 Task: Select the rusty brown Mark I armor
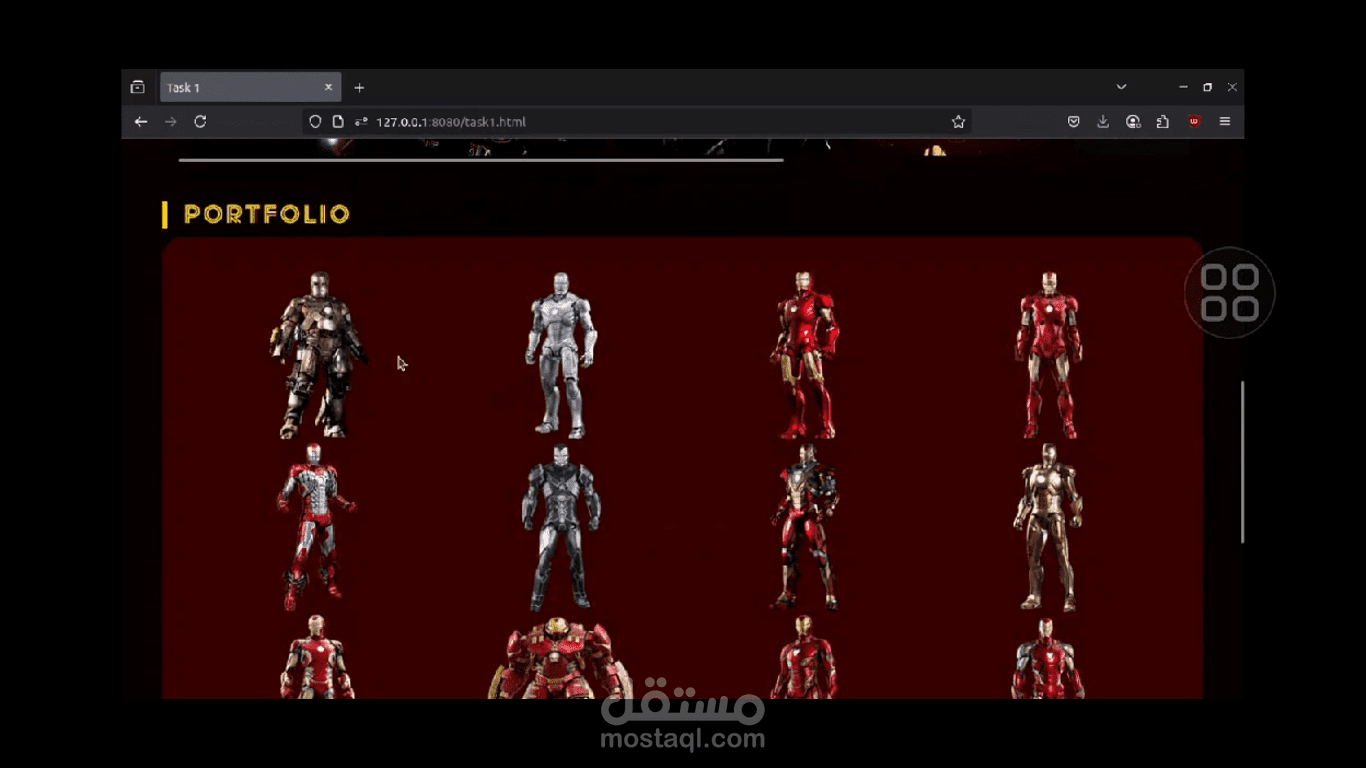(318, 355)
